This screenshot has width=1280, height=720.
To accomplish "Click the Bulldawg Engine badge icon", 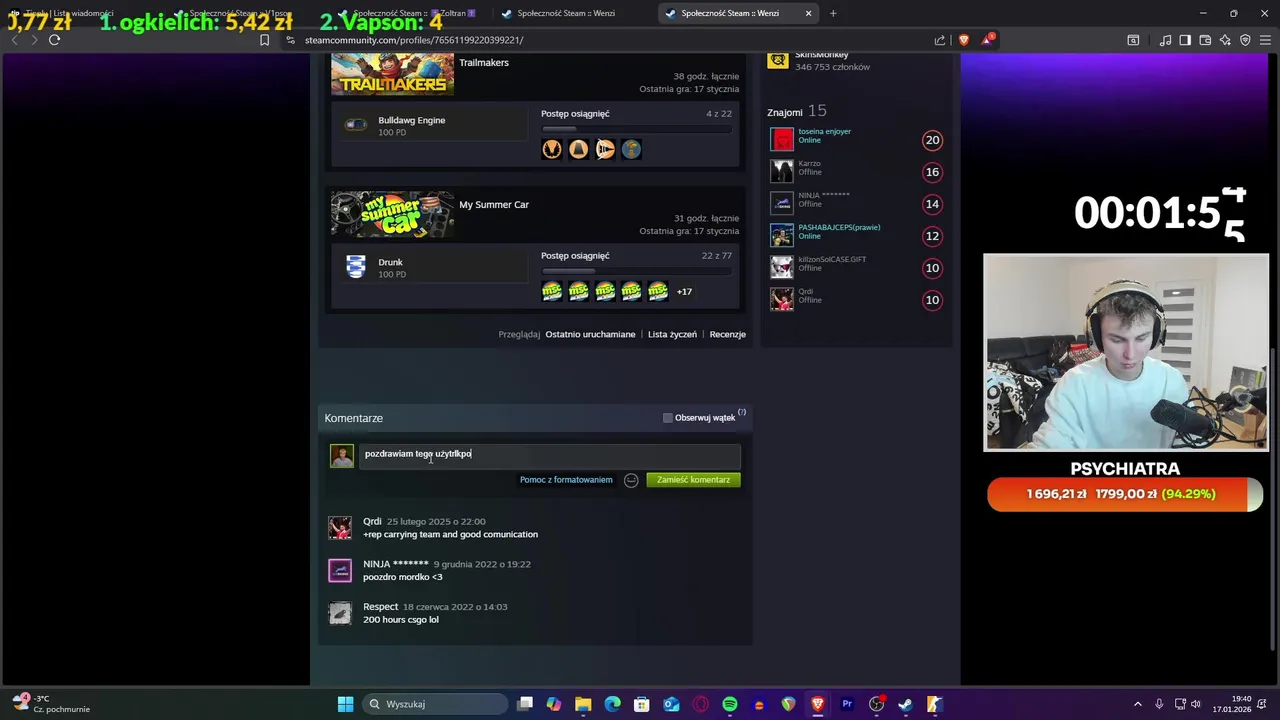I will tap(355, 125).
